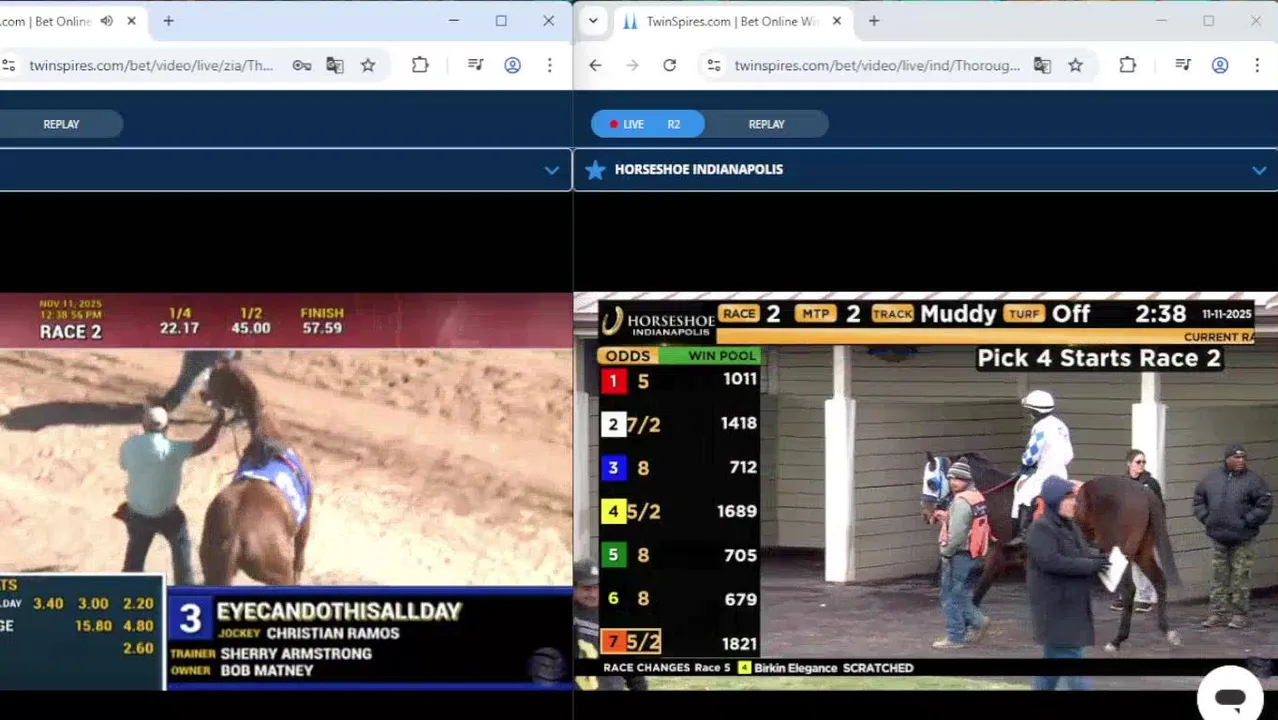
Task: Expand the Horseshoe Indianapolis track chevron
Action: (x=1259, y=170)
